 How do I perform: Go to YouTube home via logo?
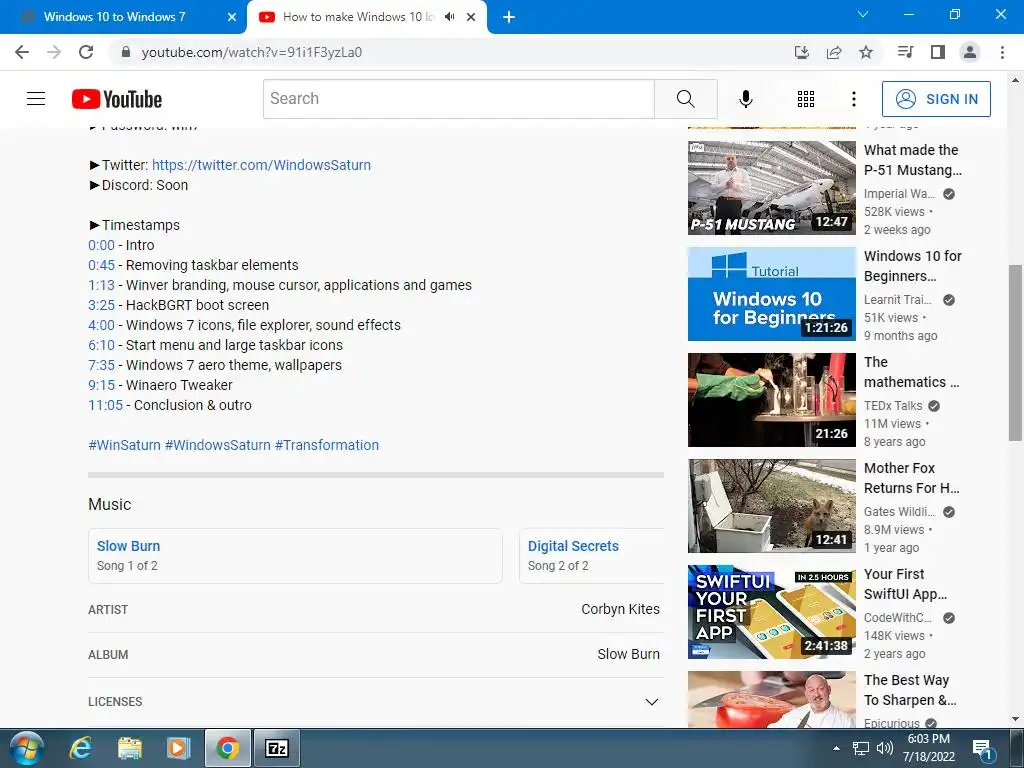117,99
